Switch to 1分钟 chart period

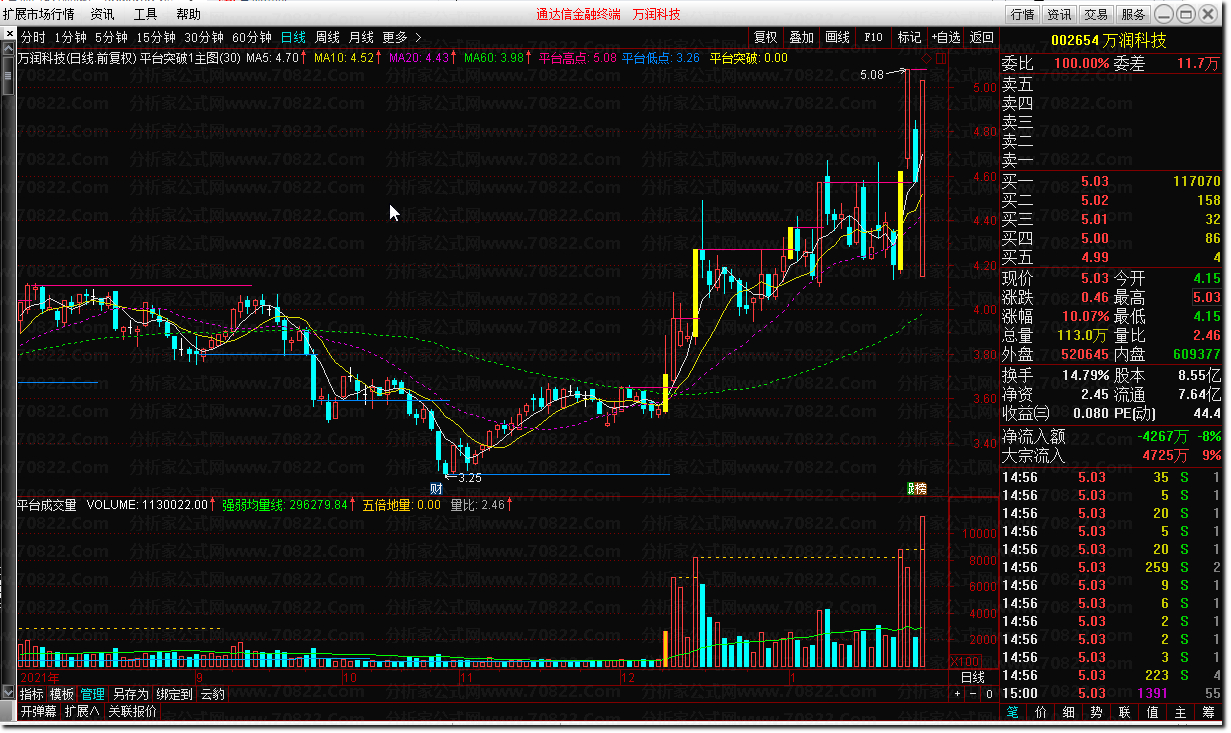point(70,38)
